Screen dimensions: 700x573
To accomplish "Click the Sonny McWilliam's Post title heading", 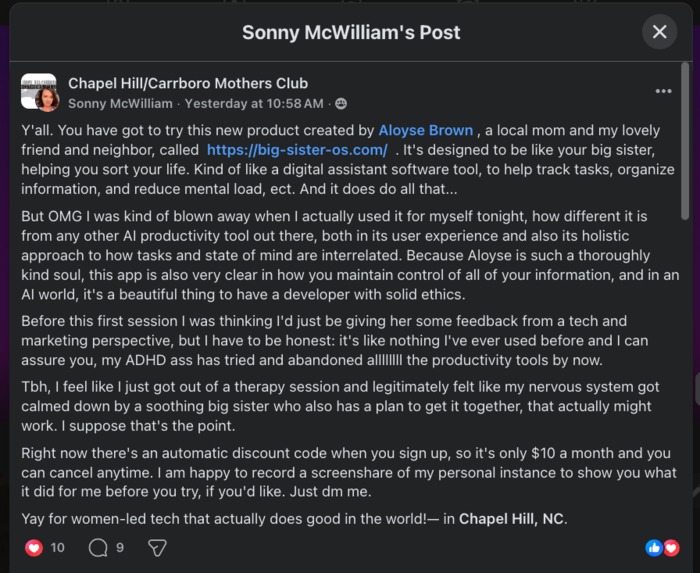I will click(351, 32).
